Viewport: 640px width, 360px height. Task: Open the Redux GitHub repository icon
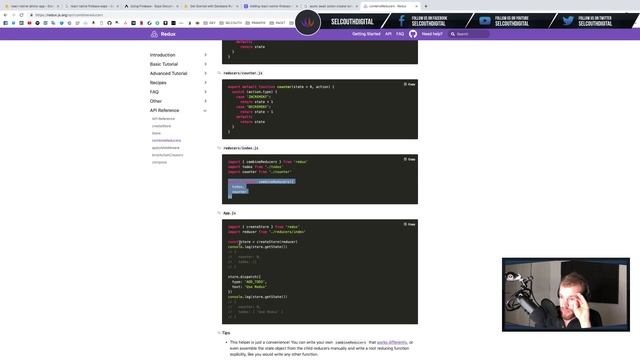413,34
